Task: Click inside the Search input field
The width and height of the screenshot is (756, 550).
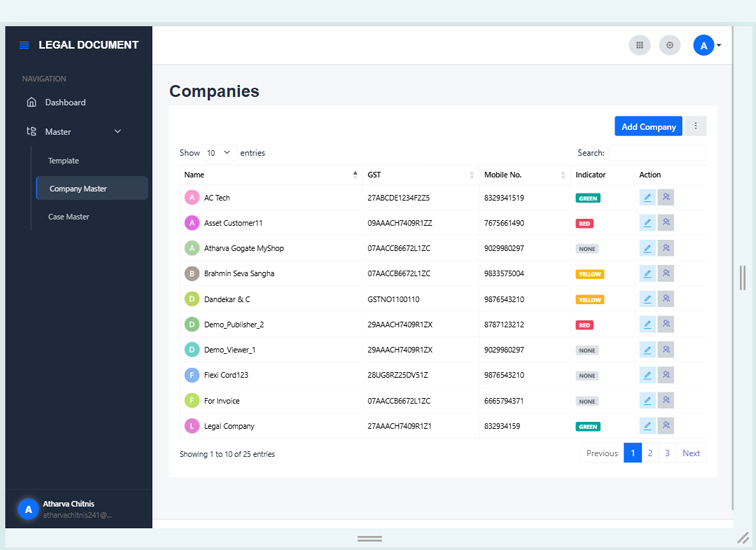Action: (657, 153)
